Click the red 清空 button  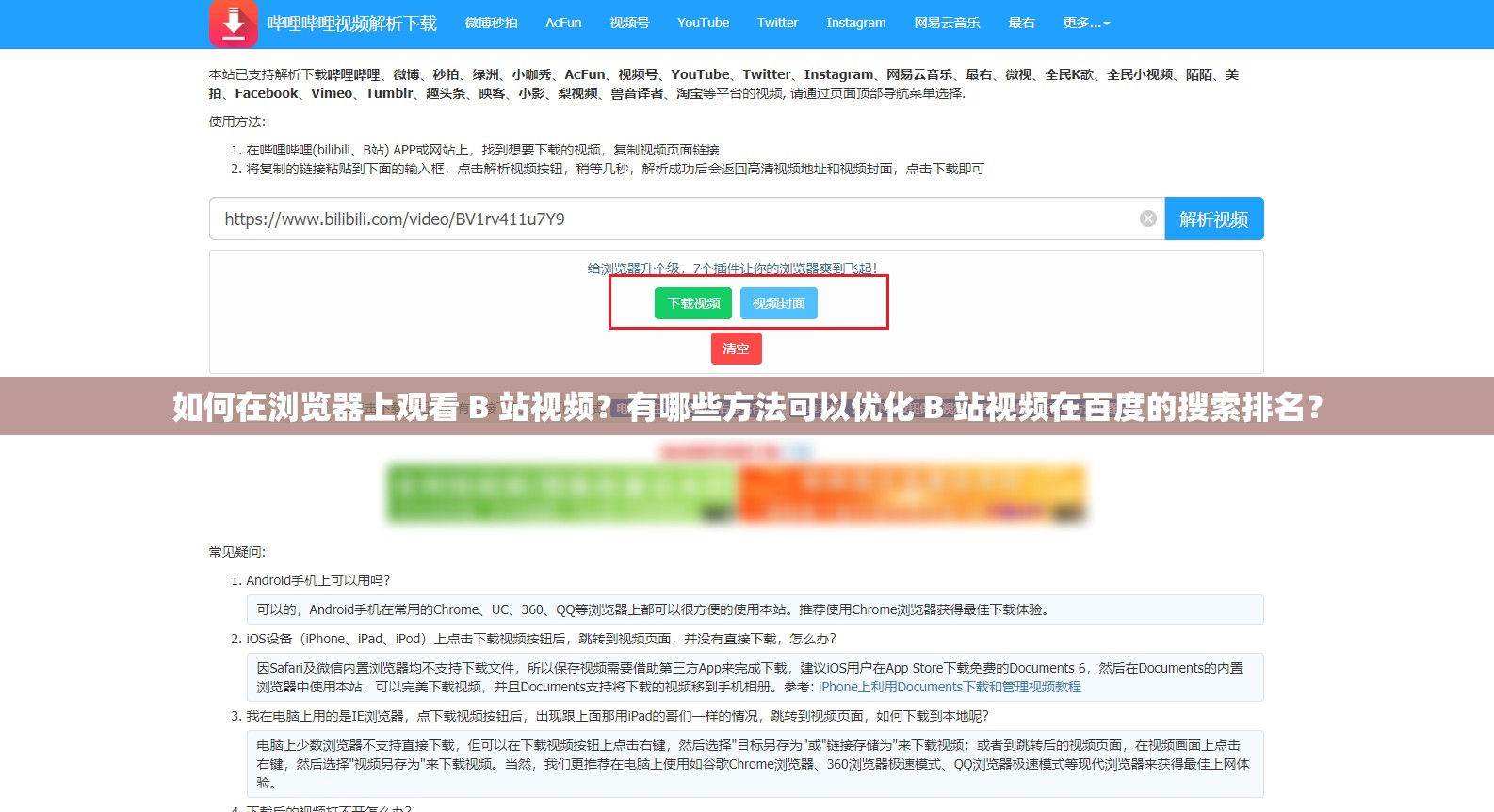click(x=736, y=349)
